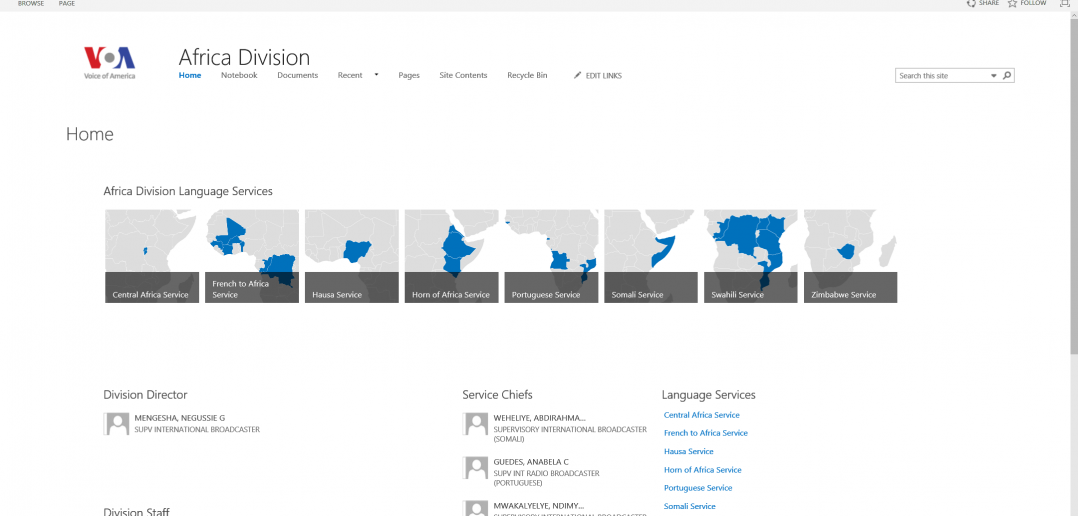Open Site Contents navigation link

(x=463, y=76)
